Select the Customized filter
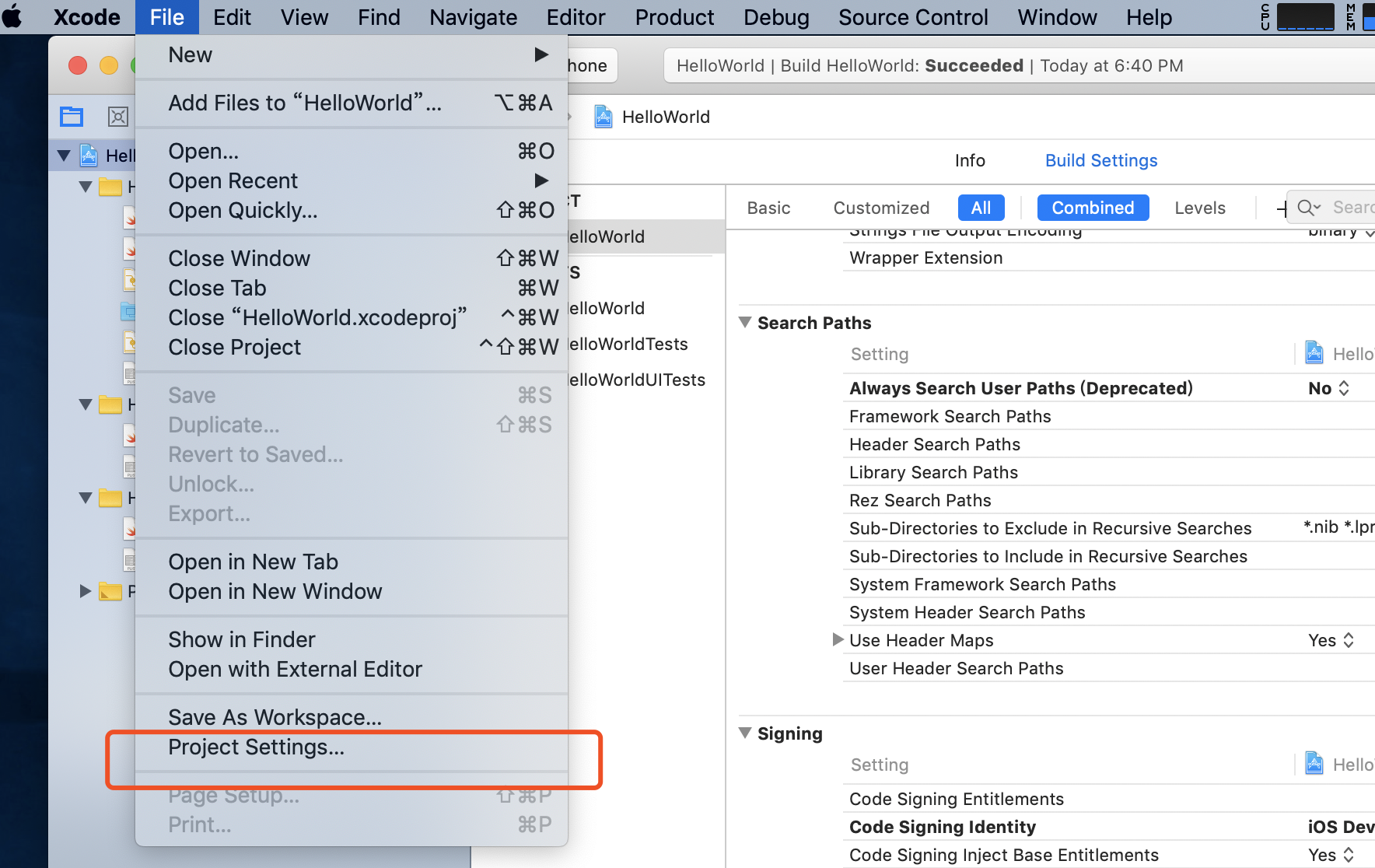 click(x=881, y=208)
